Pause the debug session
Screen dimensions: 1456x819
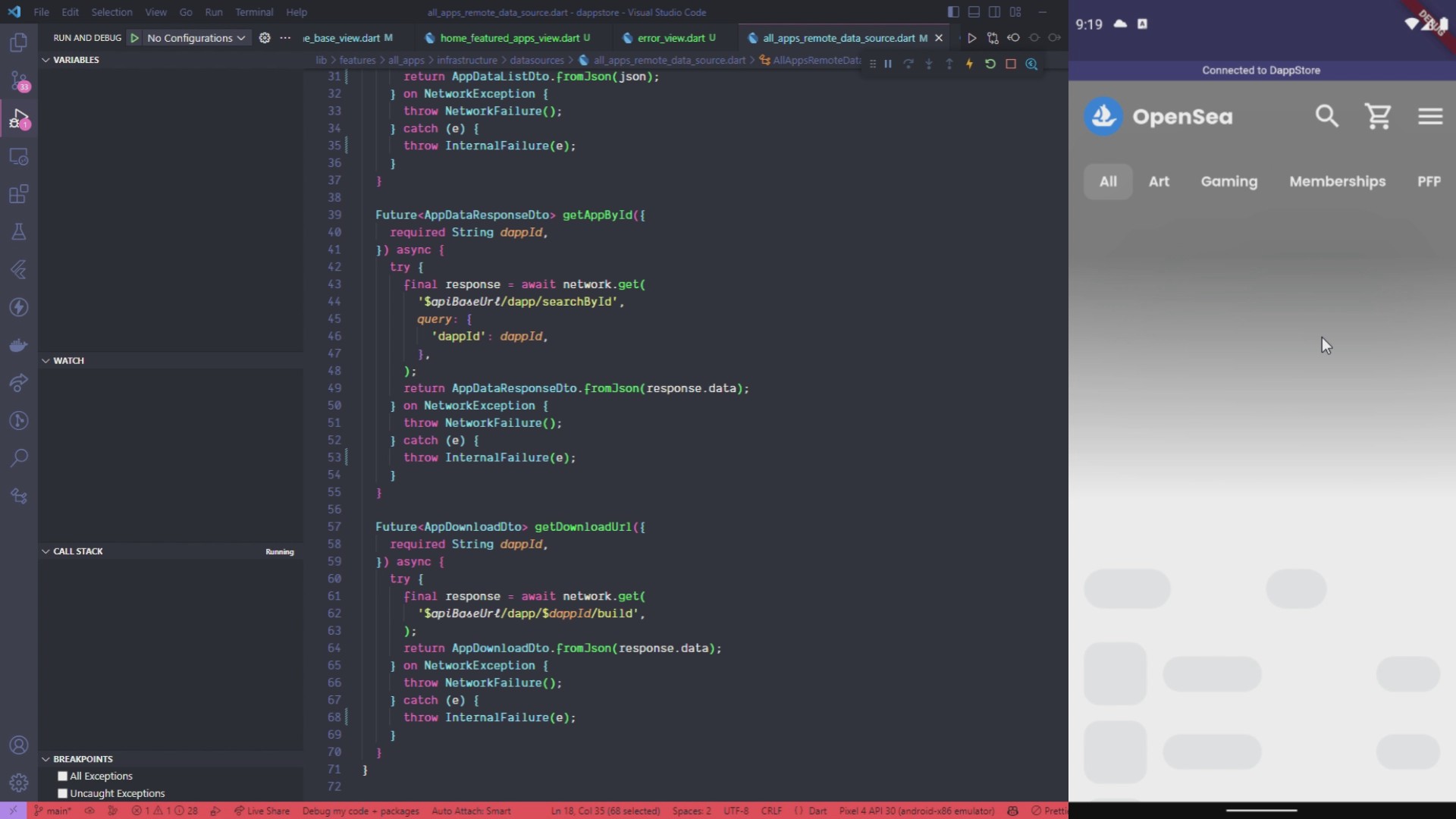point(888,64)
